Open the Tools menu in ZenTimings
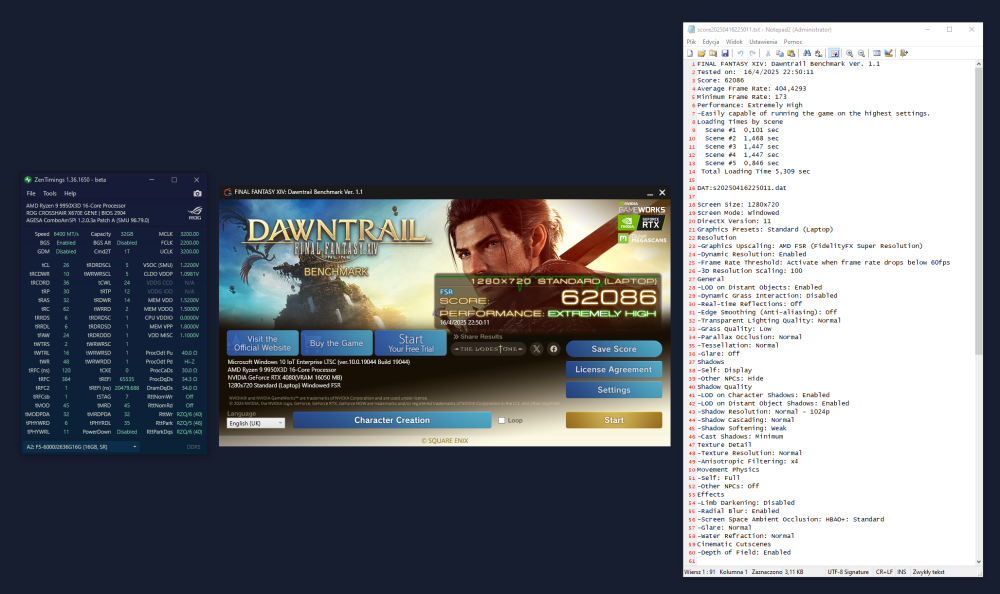Image resolution: width=1000 pixels, height=594 pixels. tap(49, 193)
